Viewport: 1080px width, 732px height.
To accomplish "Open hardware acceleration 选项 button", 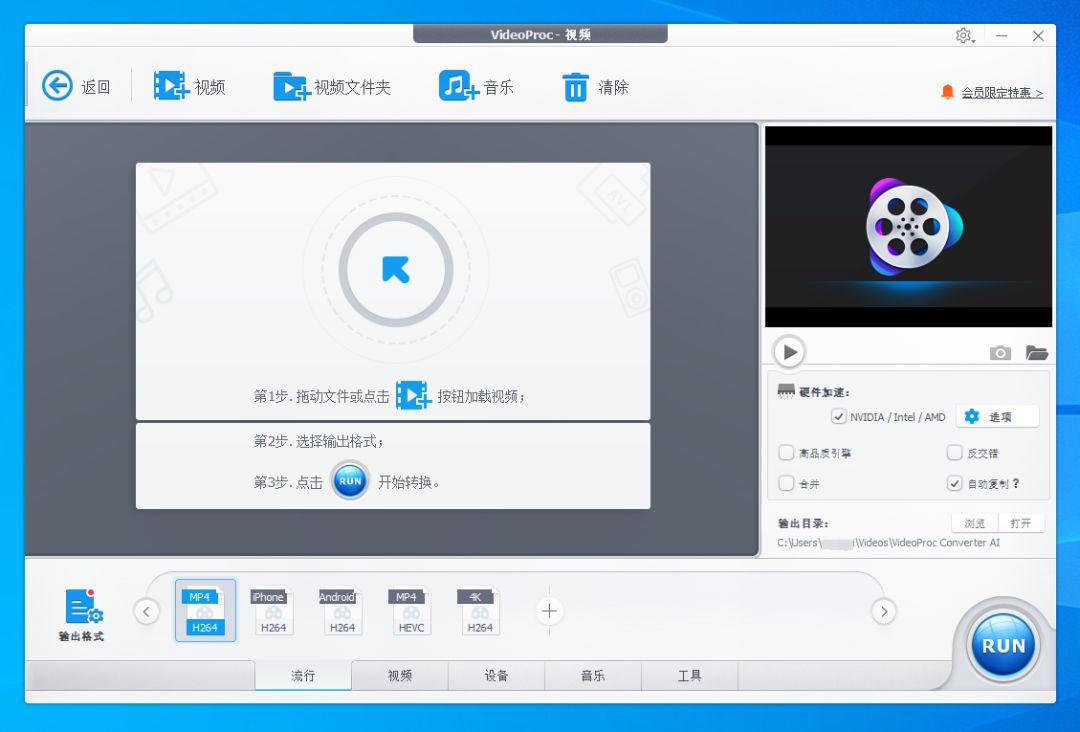I will click(997, 417).
